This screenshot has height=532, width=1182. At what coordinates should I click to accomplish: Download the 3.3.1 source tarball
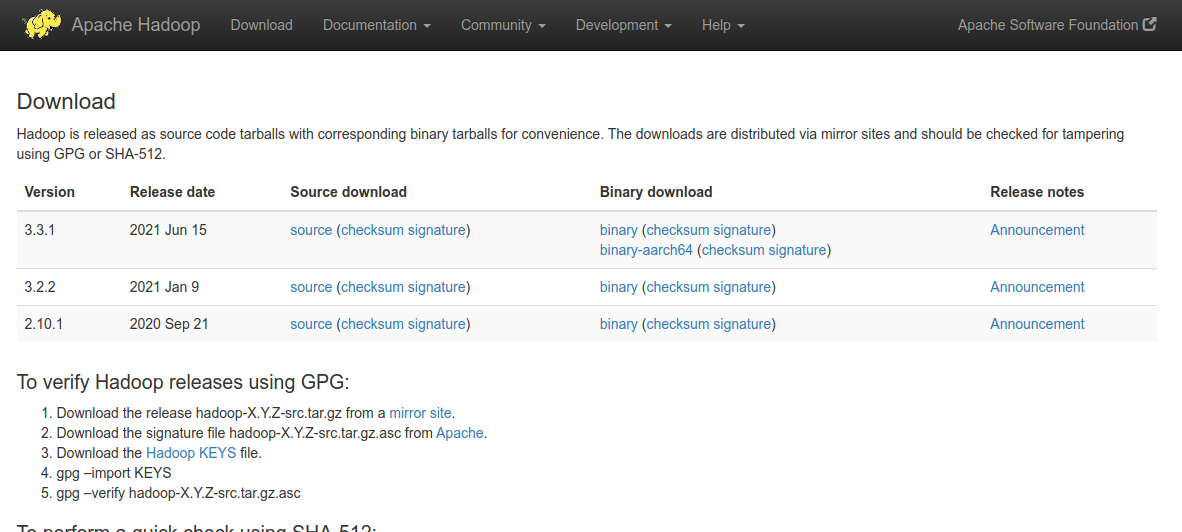[x=311, y=230]
